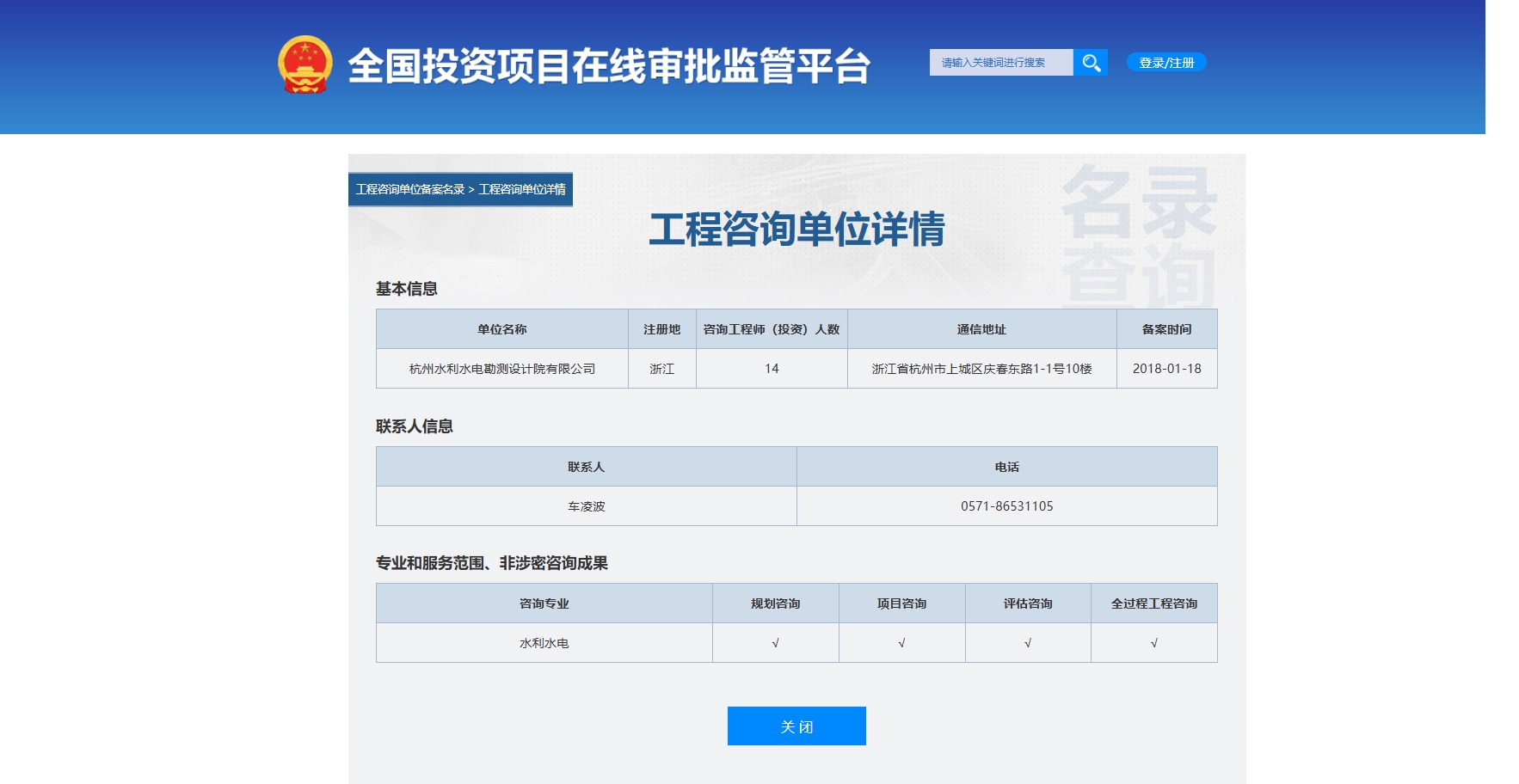Select address 浙江省杭州市上城区庆春东路1-1号10楼

(981, 369)
